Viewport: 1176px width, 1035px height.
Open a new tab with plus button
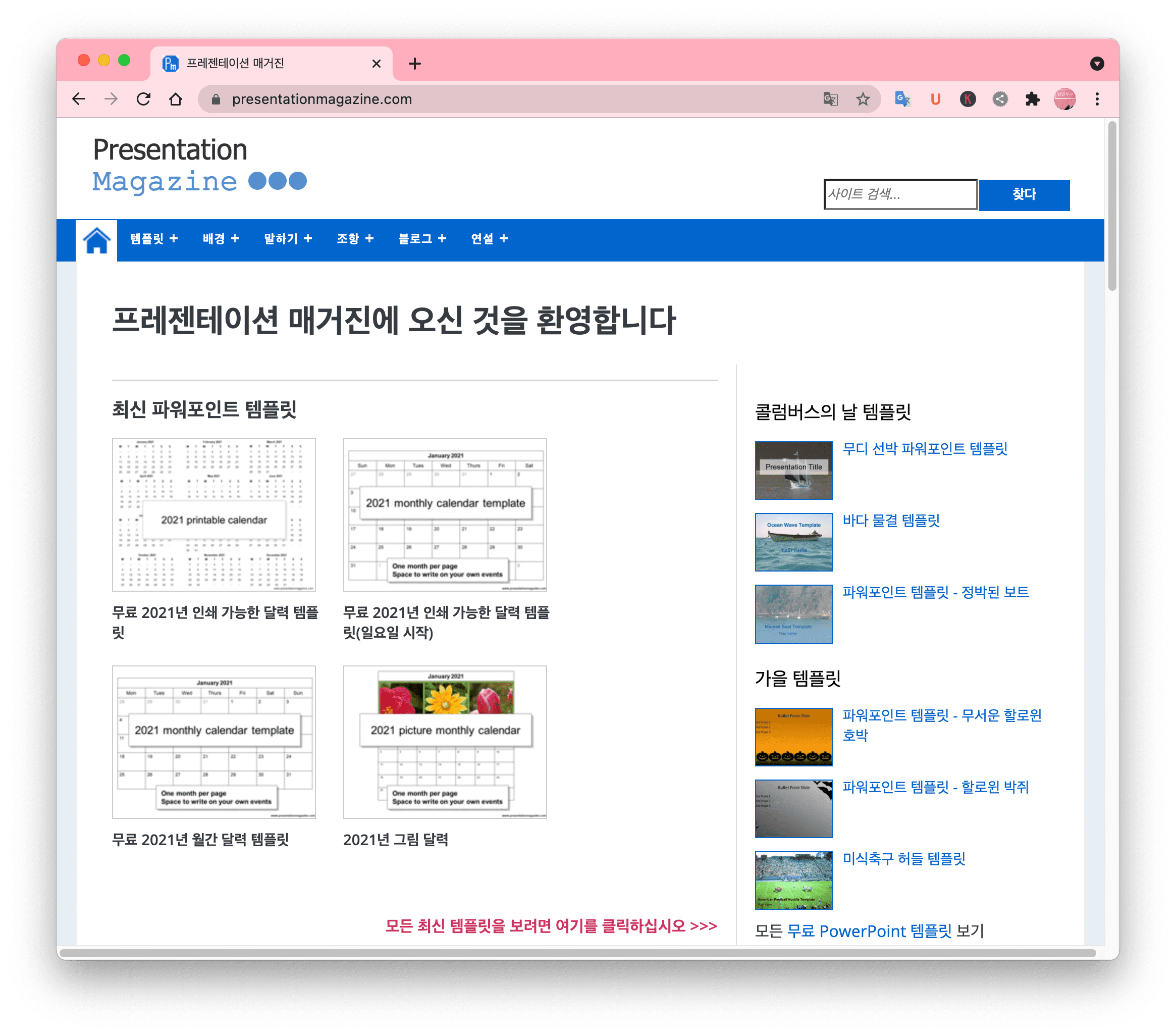414,63
